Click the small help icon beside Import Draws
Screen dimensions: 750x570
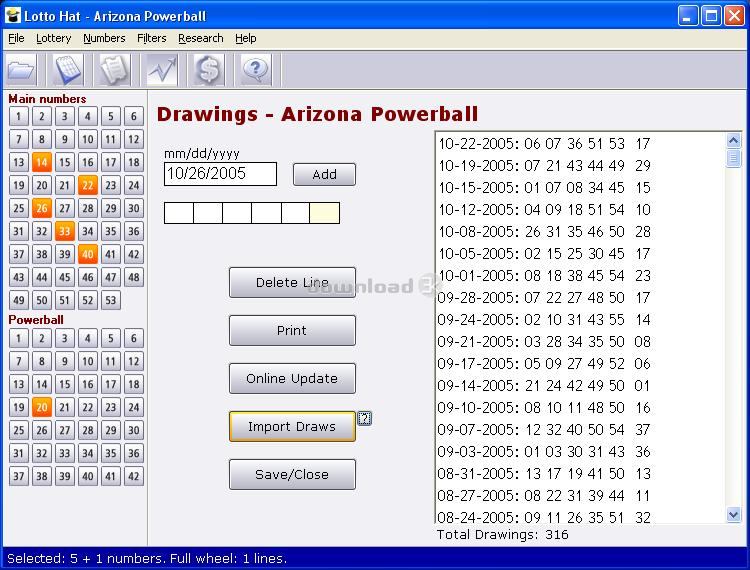(x=364, y=418)
